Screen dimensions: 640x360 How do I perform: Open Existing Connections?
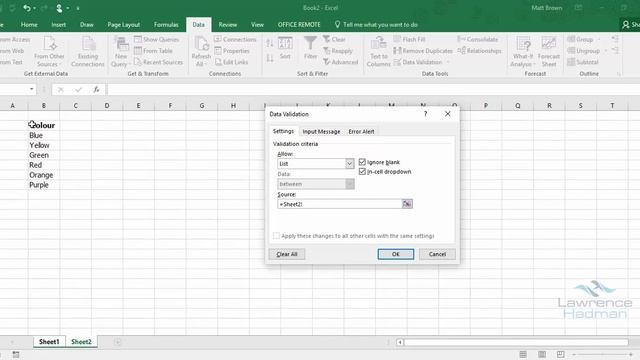[88, 51]
